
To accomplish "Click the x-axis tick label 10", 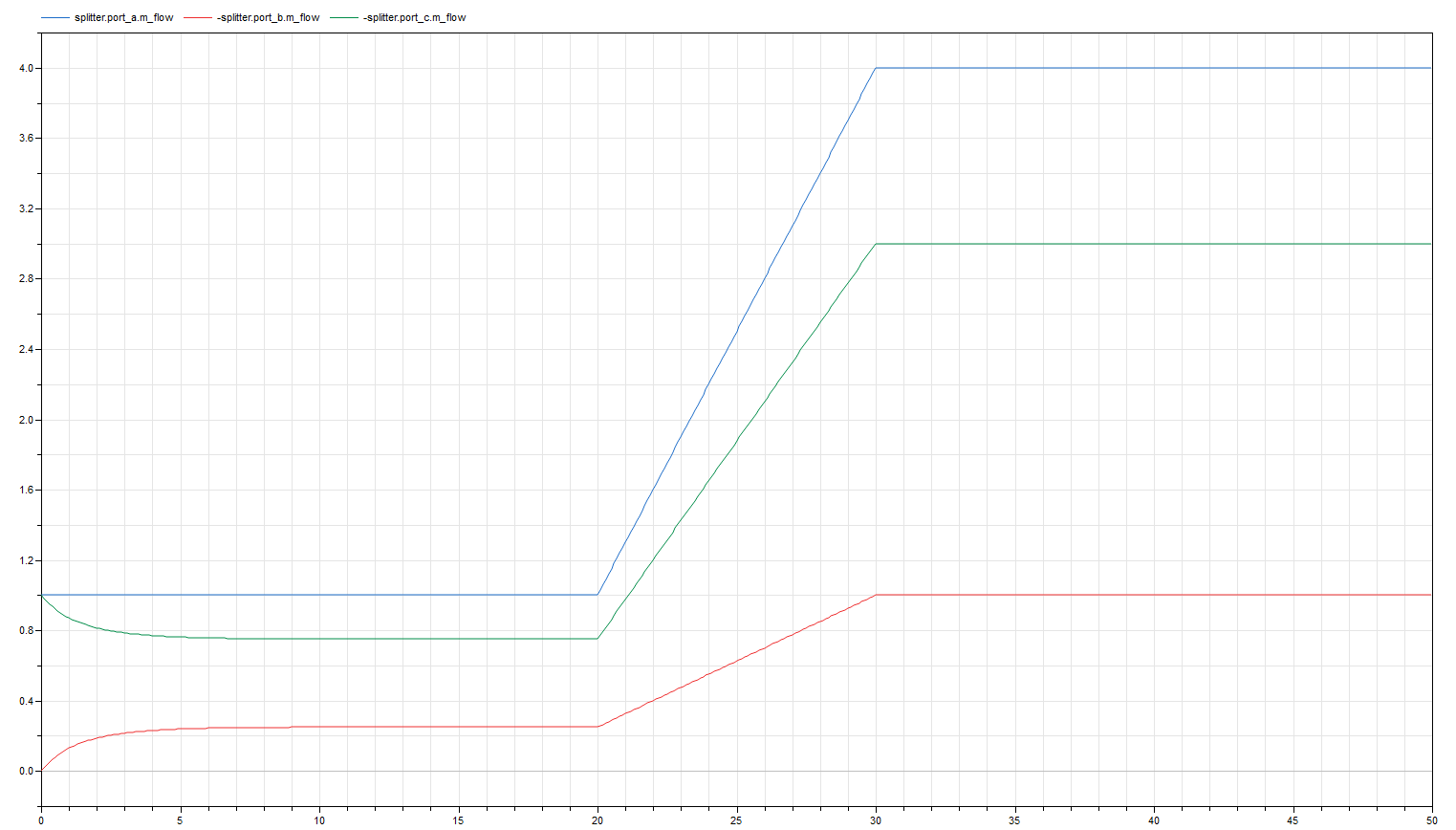I will point(319,819).
